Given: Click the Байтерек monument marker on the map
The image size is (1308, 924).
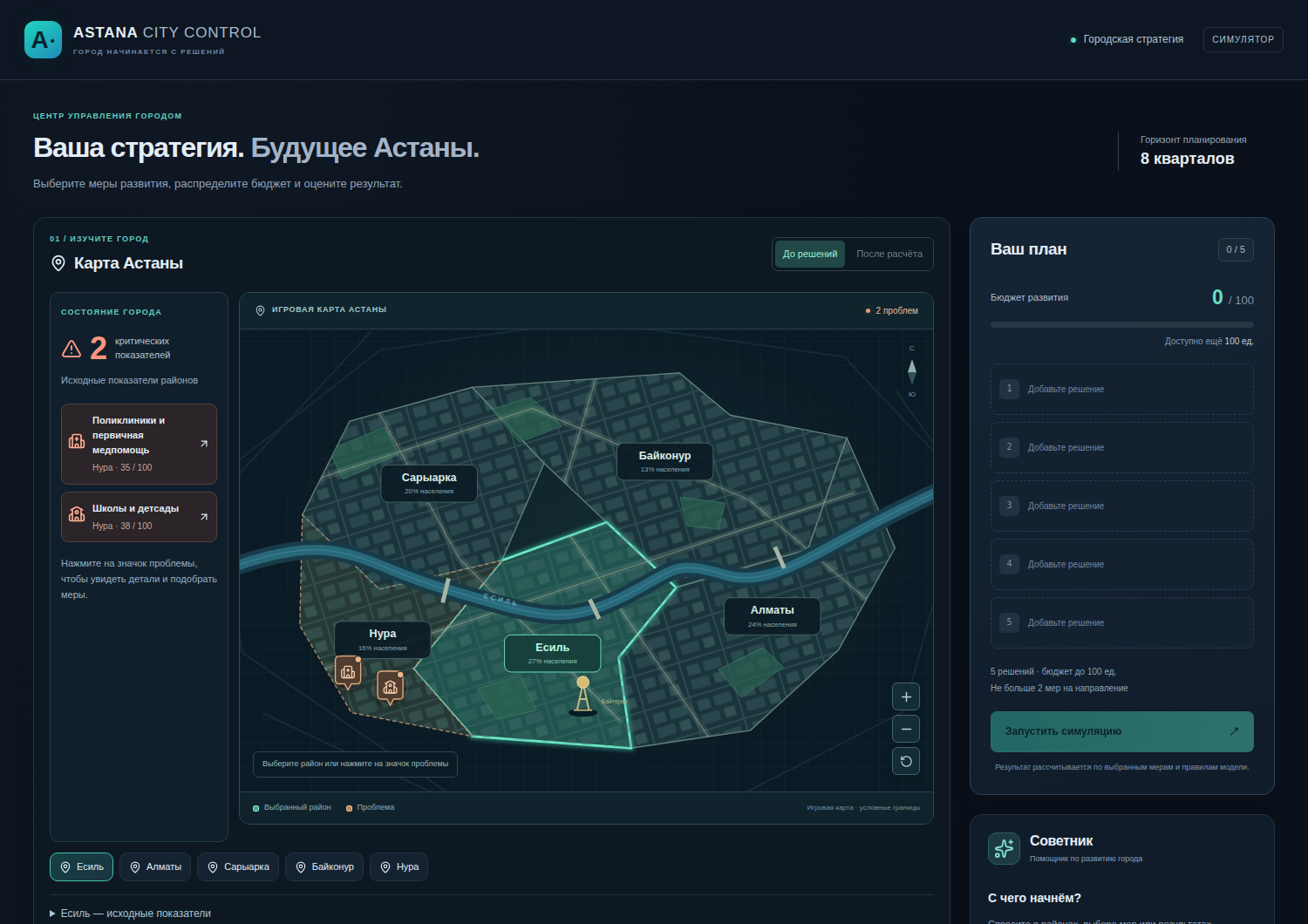Looking at the screenshot, I should click(x=583, y=696).
